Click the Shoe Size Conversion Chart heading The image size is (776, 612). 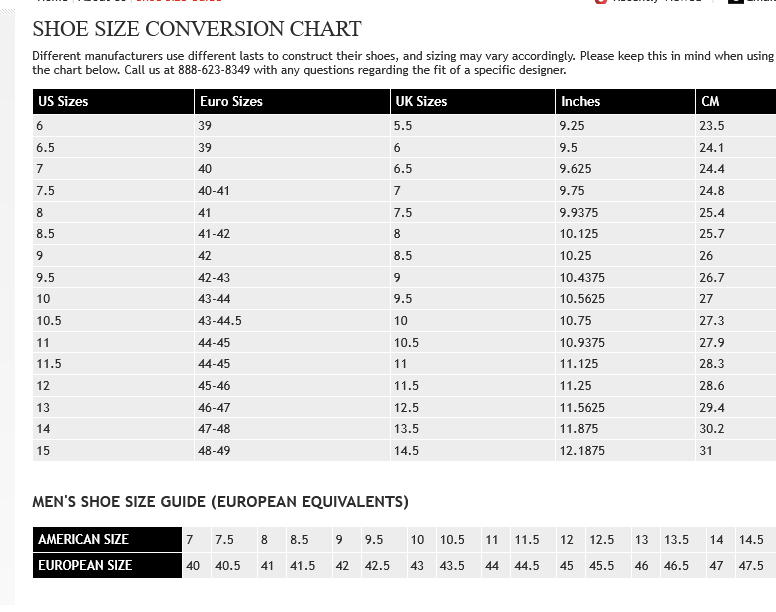click(x=197, y=29)
